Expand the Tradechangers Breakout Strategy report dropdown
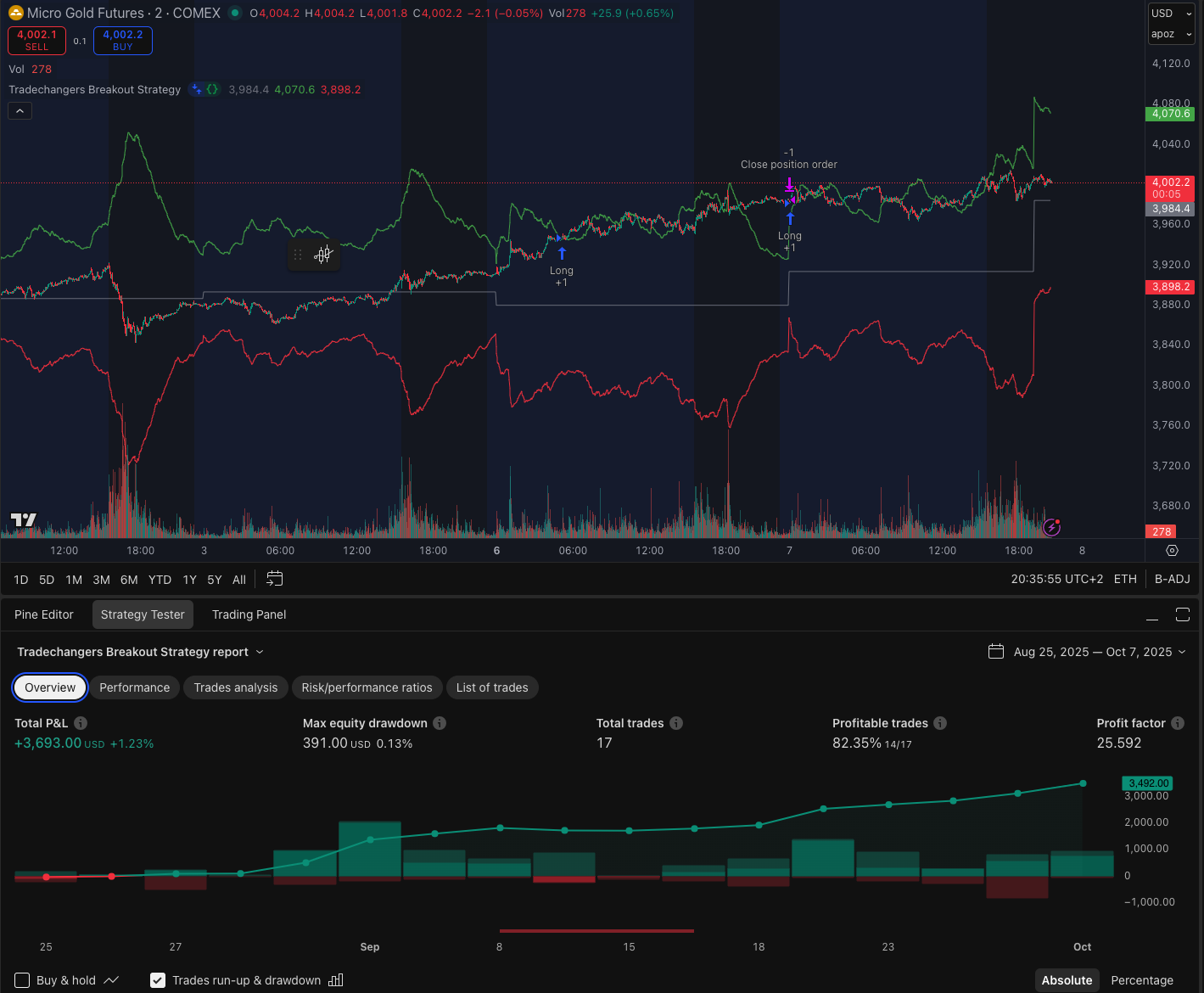The image size is (1204, 993). 260,652
